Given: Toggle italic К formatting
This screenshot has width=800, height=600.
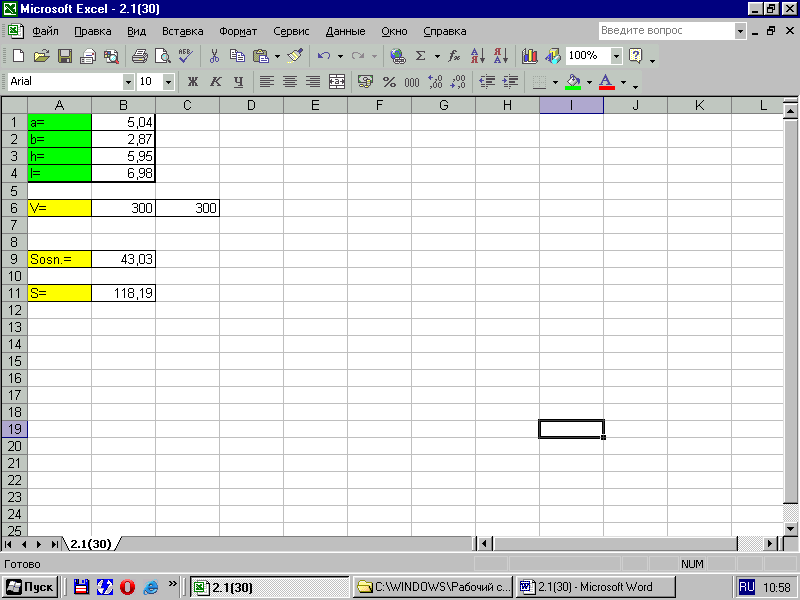Looking at the screenshot, I should [x=216, y=82].
